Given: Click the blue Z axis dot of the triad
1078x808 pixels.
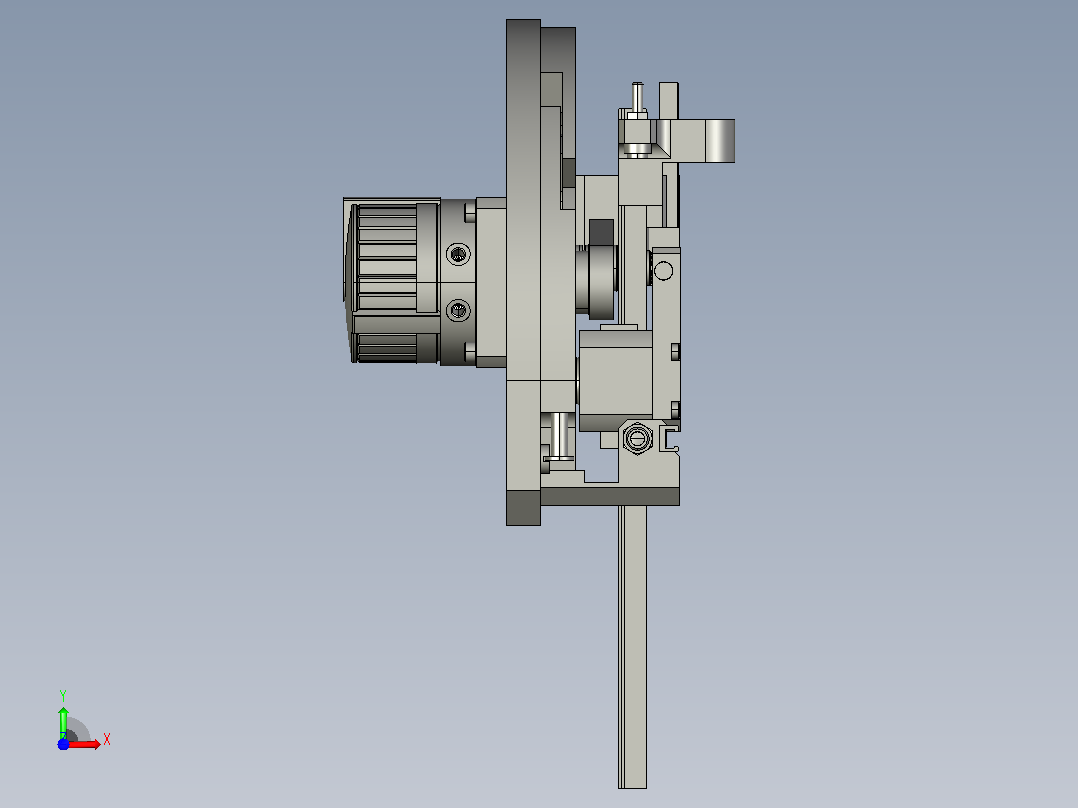Looking at the screenshot, I should [x=63, y=744].
